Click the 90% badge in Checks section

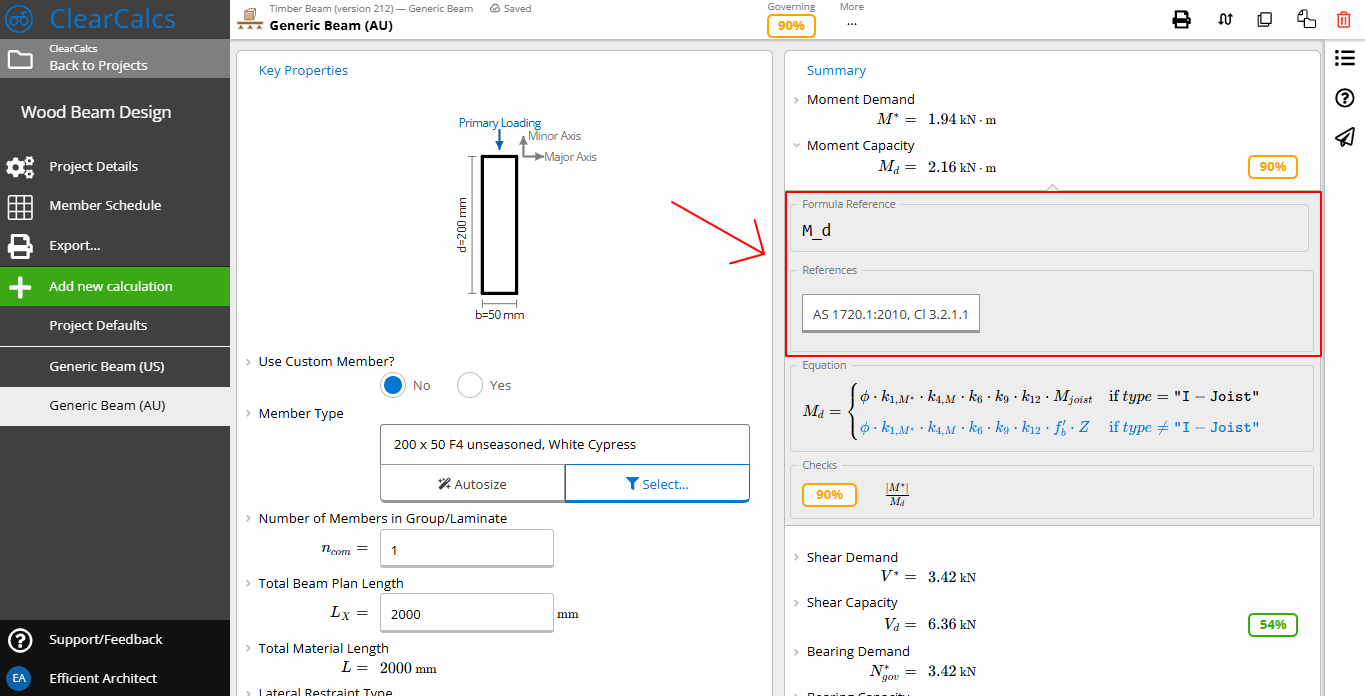pyautogui.click(x=829, y=495)
